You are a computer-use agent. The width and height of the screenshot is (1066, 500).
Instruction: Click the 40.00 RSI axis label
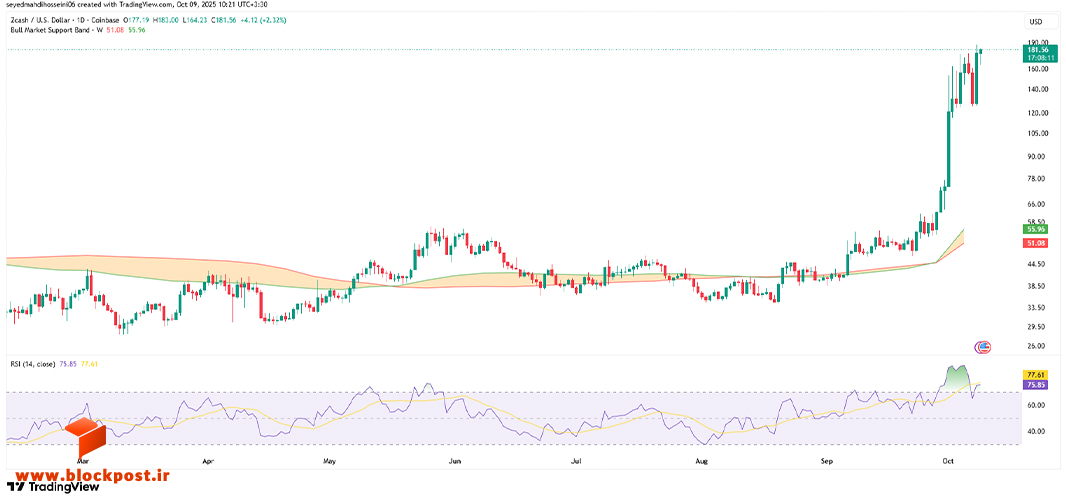pos(1037,431)
